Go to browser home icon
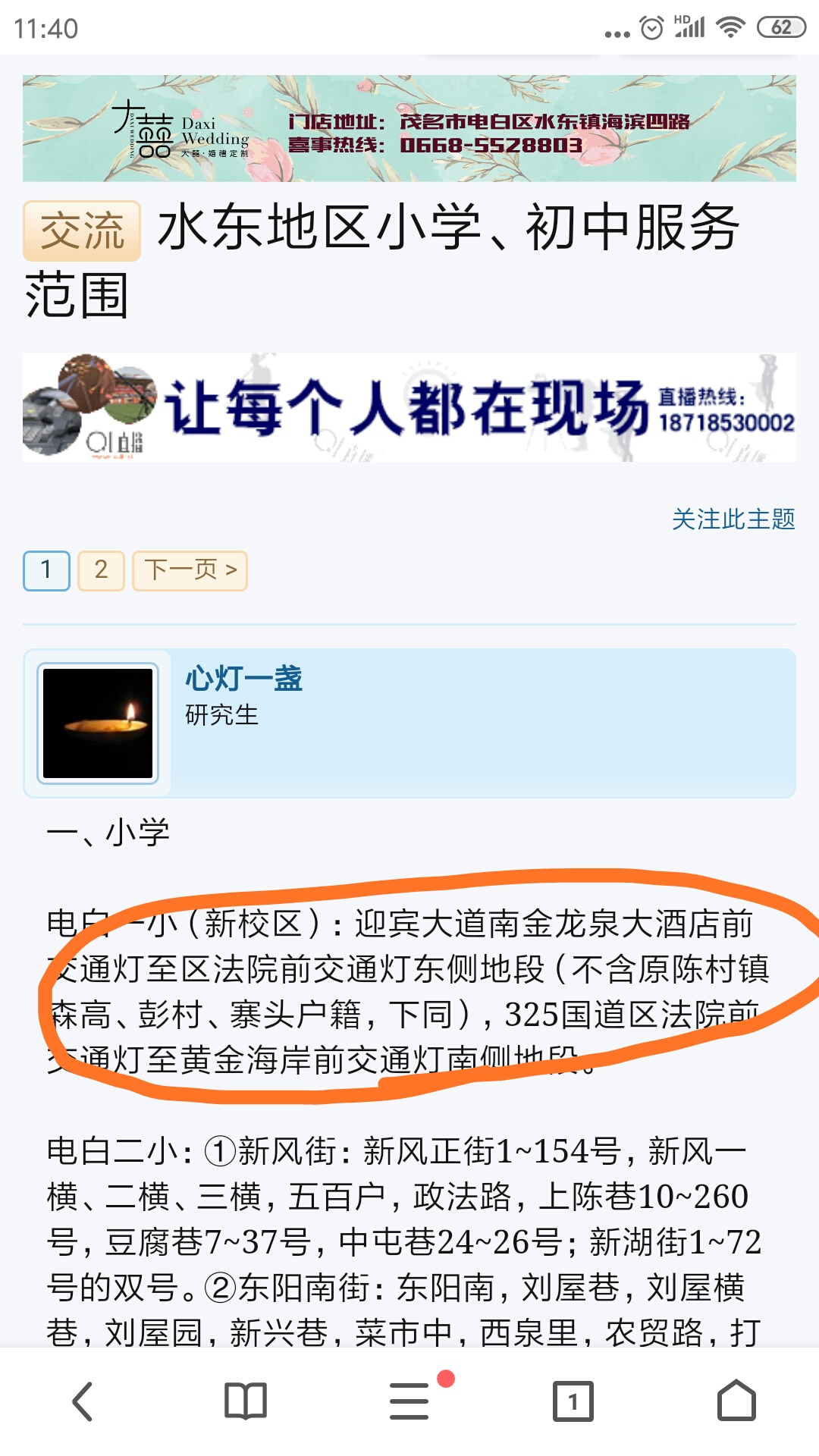This screenshot has height=1456, width=819. (x=737, y=1400)
